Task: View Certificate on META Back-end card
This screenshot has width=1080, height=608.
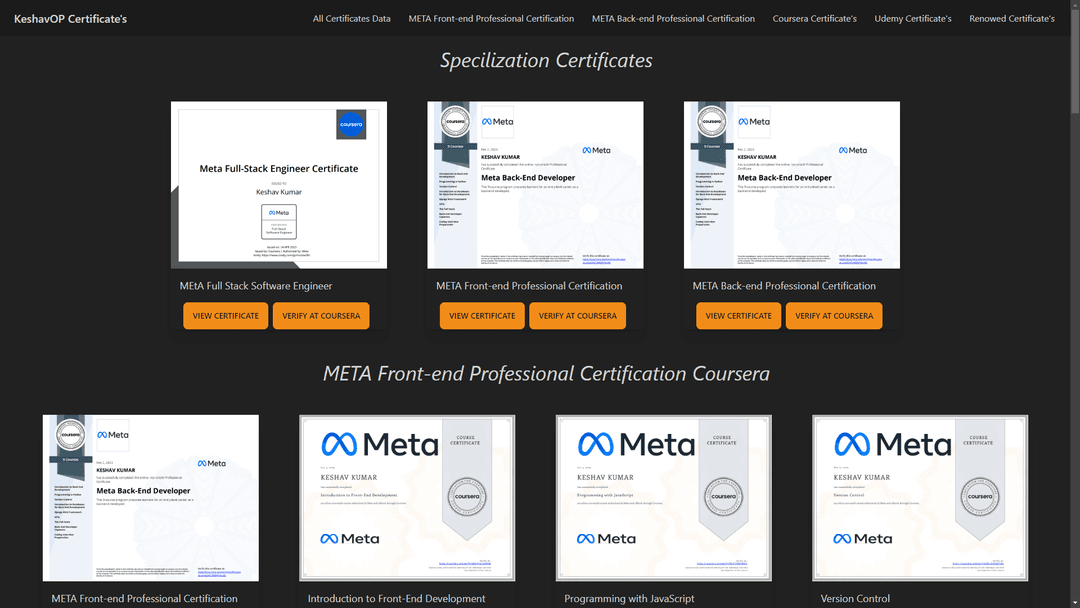Action: click(x=738, y=316)
